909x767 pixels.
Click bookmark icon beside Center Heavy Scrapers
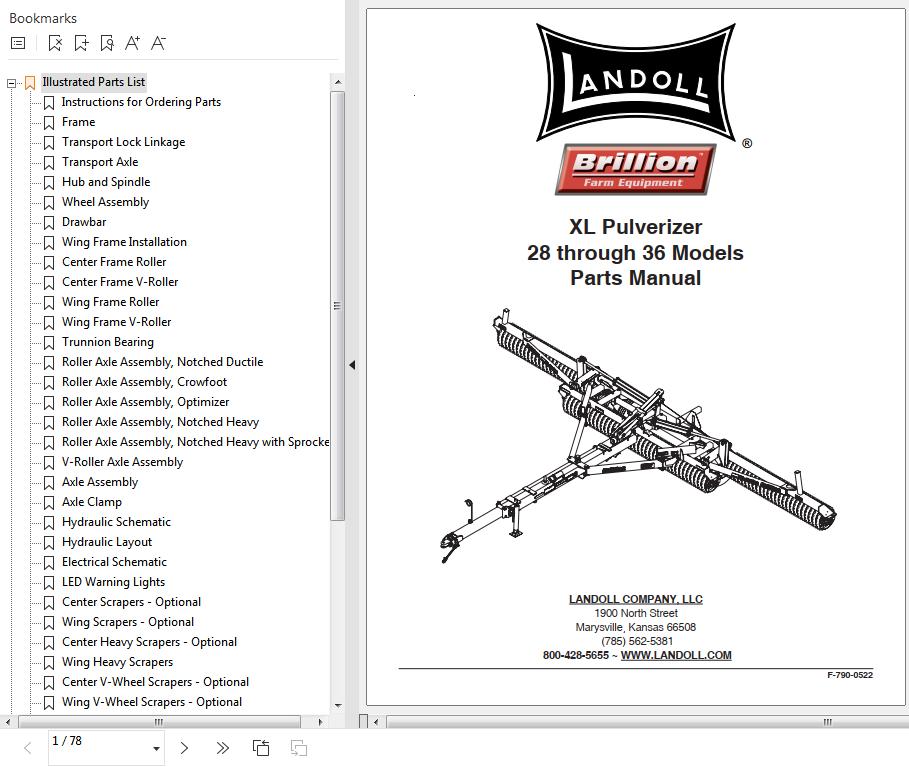point(49,643)
